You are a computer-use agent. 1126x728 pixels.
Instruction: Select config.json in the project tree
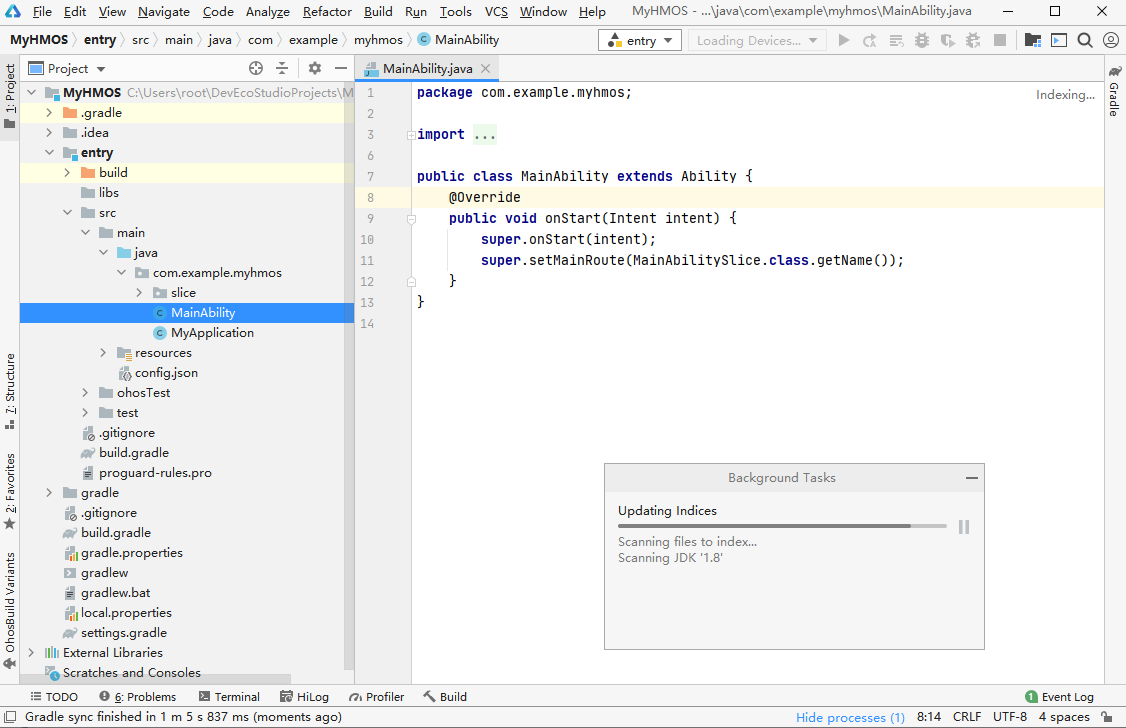(x=166, y=373)
